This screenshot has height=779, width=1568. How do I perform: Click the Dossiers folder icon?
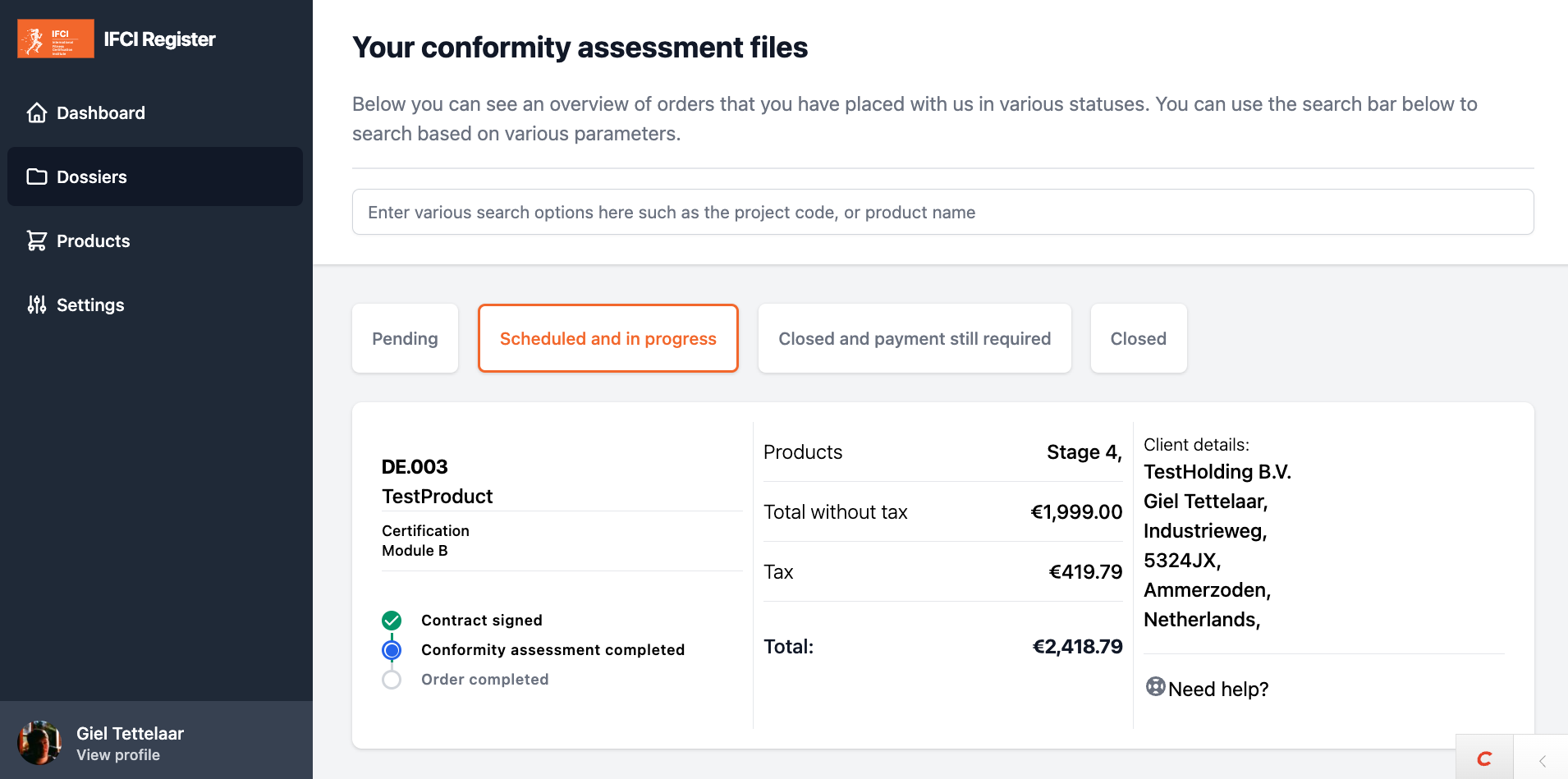tap(37, 176)
